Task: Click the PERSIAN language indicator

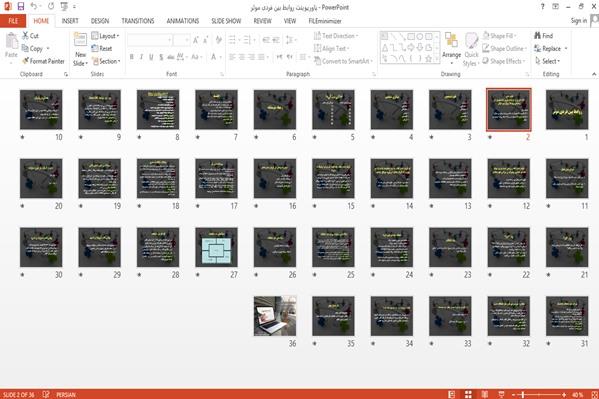Action: [x=66, y=394]
